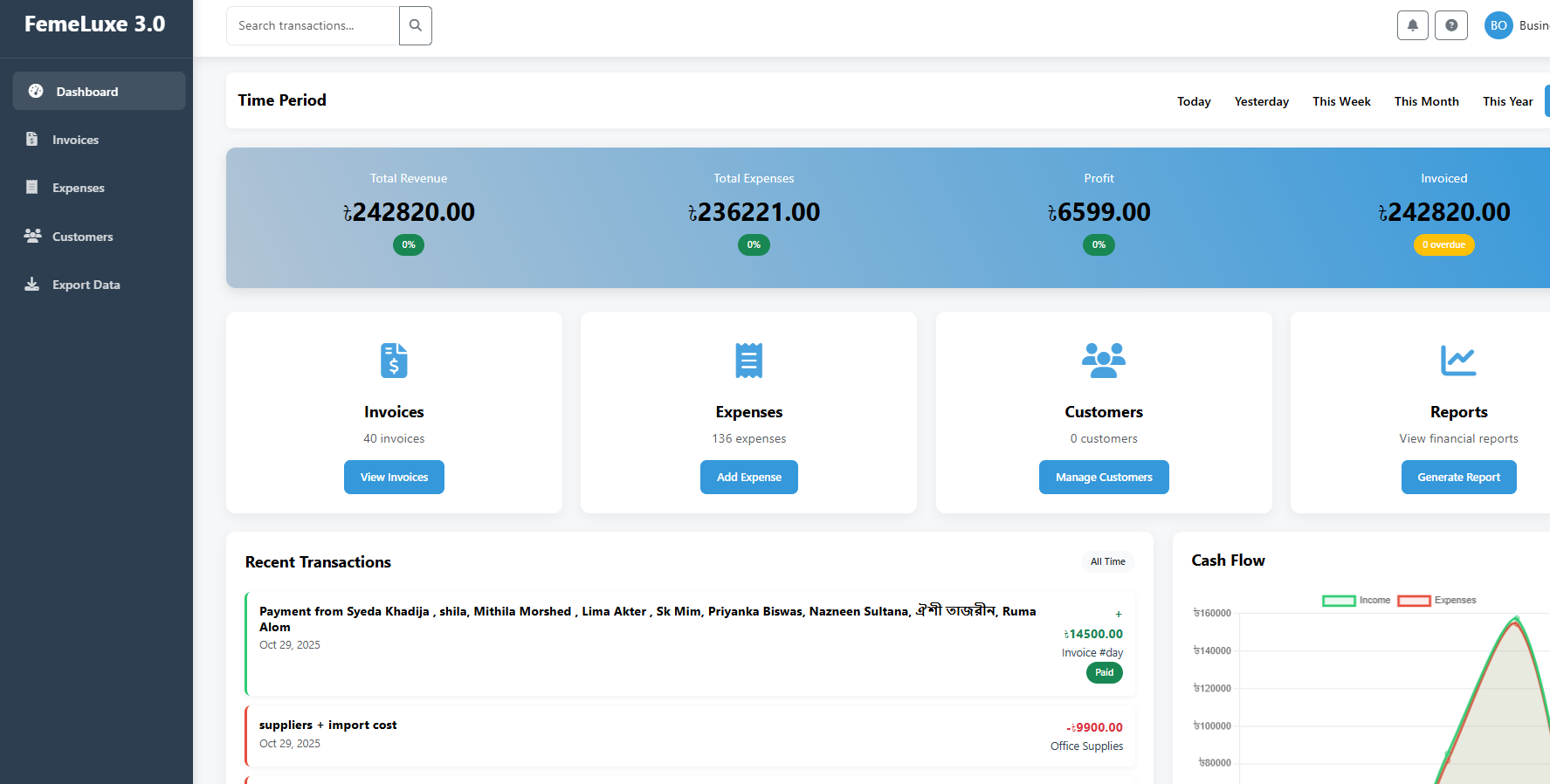This screenshot has width=1550, height=784.
Task: Click the Expenses card receipt icon
Action: click(748, 361)
